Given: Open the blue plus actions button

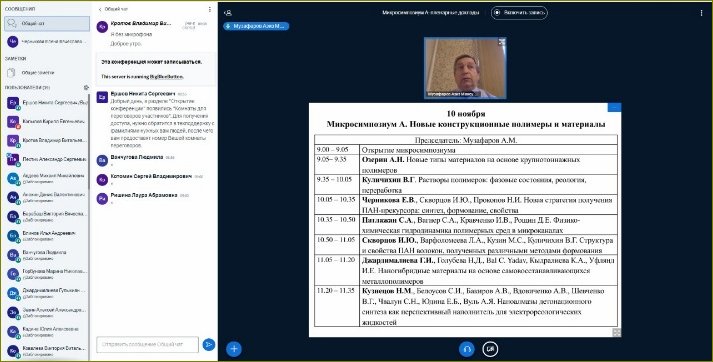Looking at the screenshot, I should (234, 349).
